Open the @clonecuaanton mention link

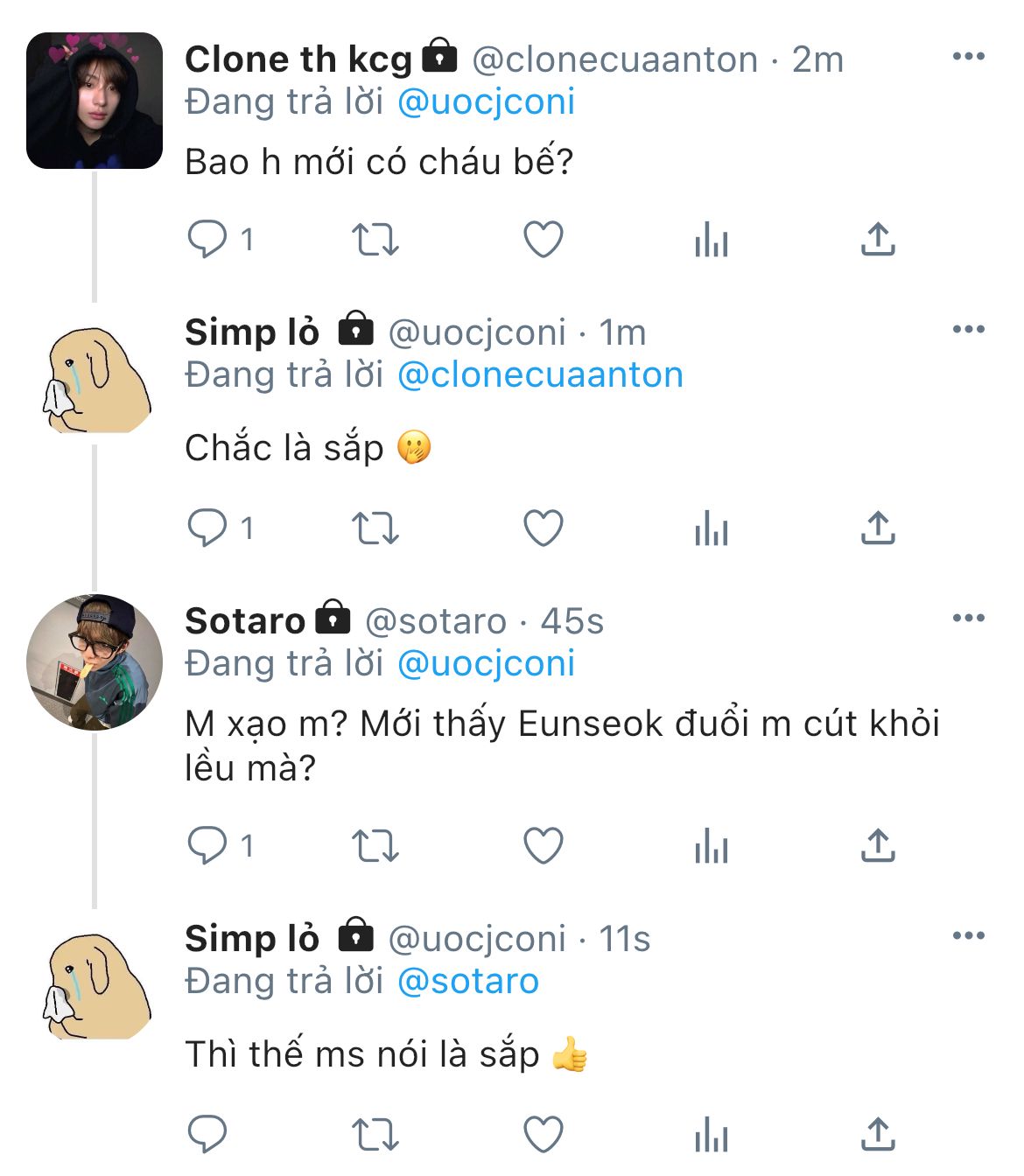(540, 374)
